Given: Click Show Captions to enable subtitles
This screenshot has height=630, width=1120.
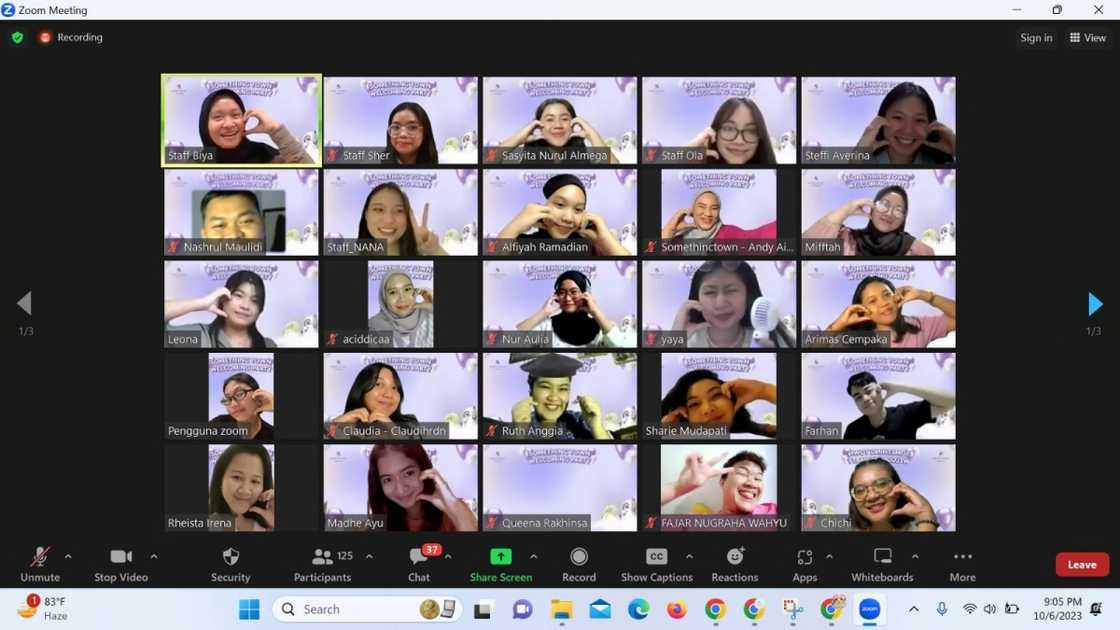Looking at the screenshot, I should (x=655, y=563).
